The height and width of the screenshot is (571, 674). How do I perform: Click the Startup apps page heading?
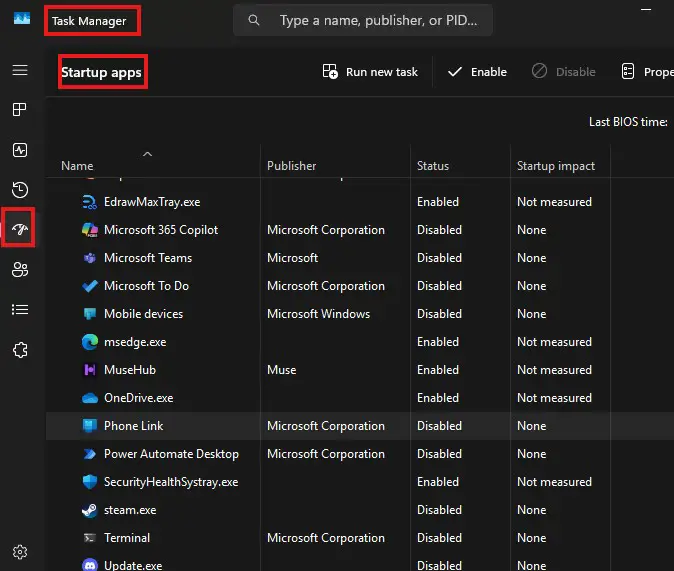point(101,72)
